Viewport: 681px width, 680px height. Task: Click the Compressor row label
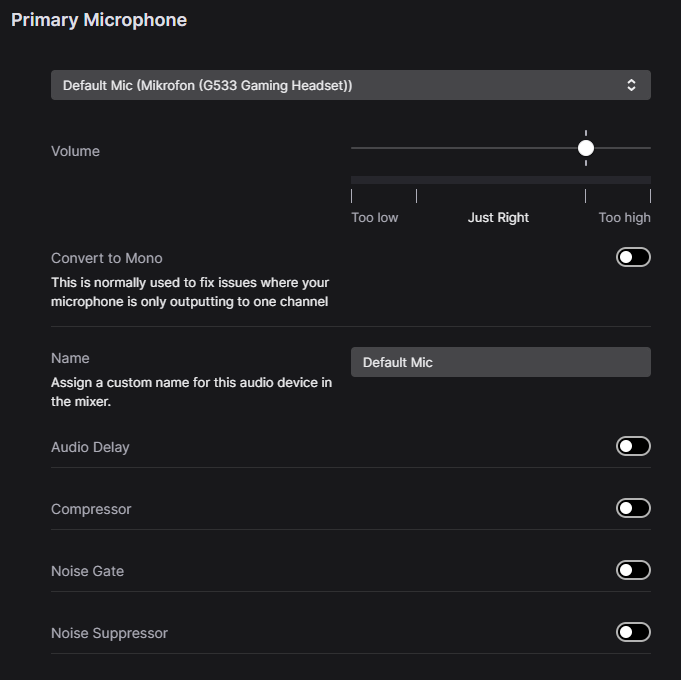click(91, 509)
